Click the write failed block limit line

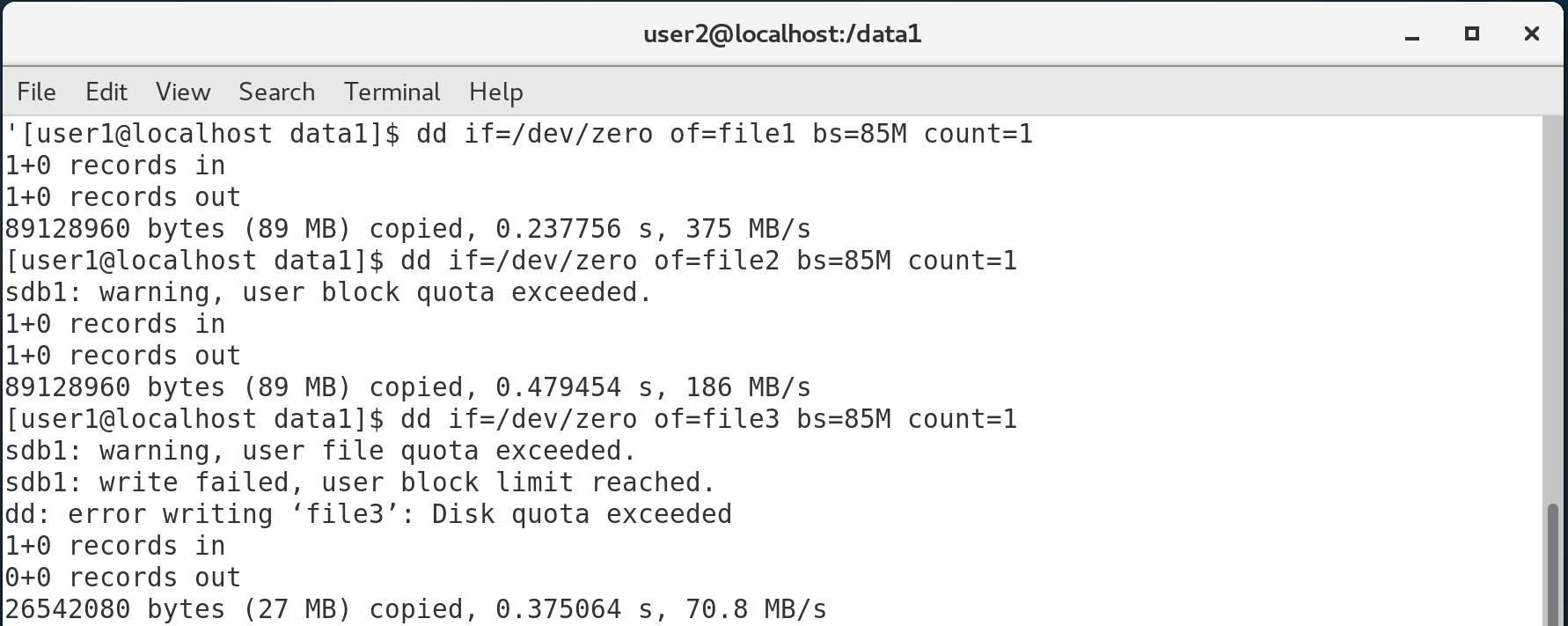coord(360,482)
